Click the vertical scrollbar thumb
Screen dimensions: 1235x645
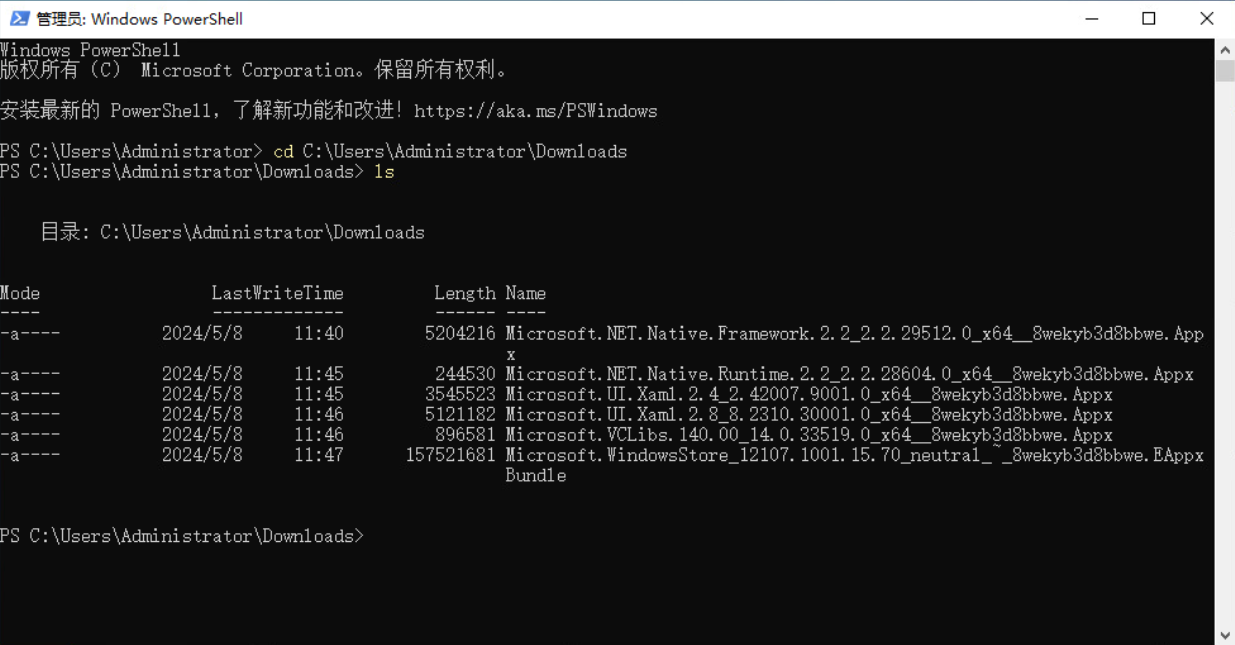(1225, 71)
